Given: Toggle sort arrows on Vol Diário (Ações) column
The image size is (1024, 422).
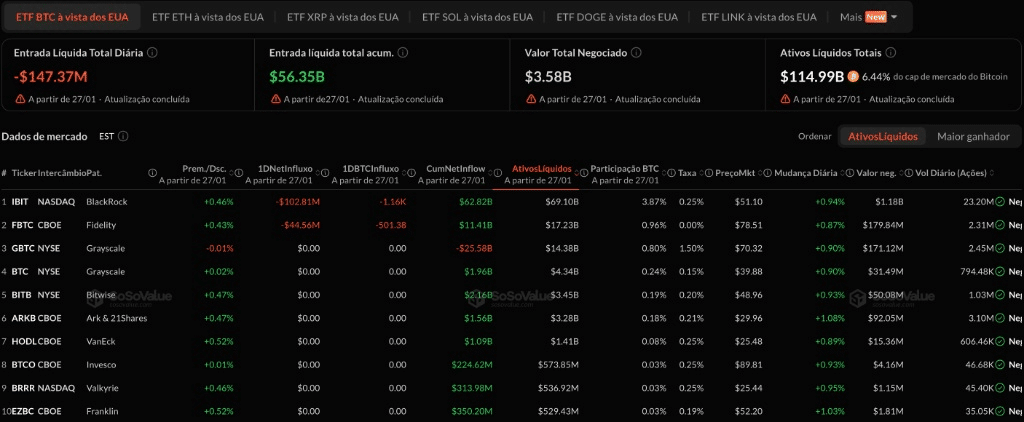Looking at the screenshot, I should pos(991,173).
